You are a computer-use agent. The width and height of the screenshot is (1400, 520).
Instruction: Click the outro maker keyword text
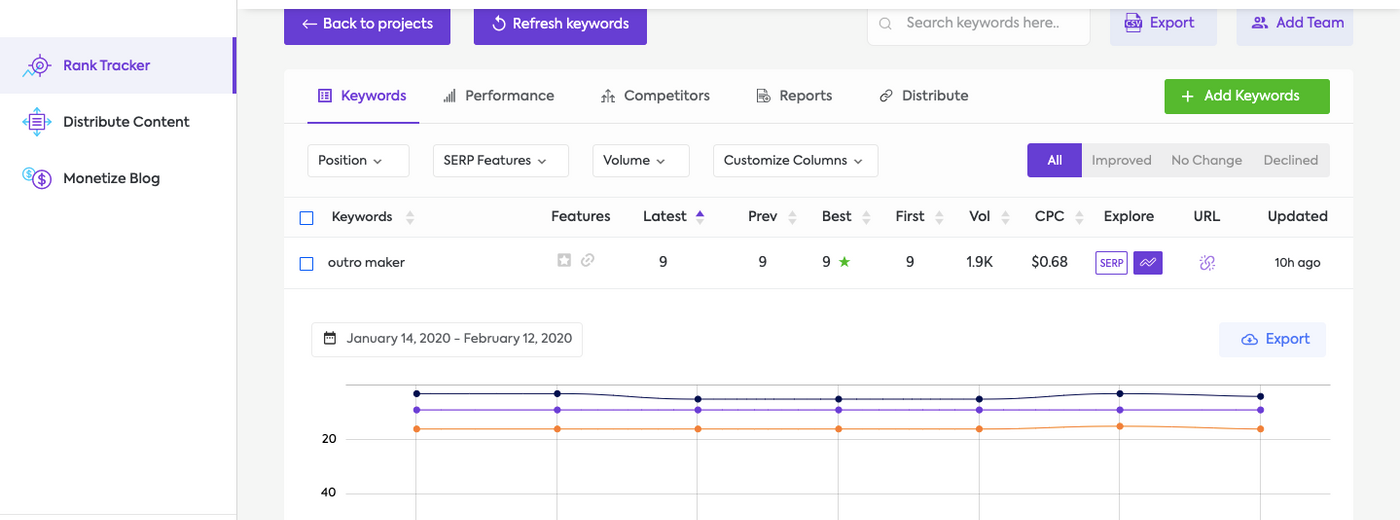click(x=366, y=263)
